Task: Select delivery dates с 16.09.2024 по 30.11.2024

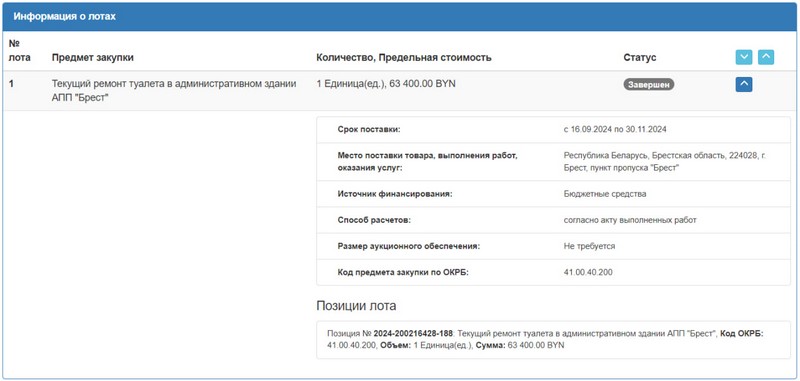Action: pos(615,130)
